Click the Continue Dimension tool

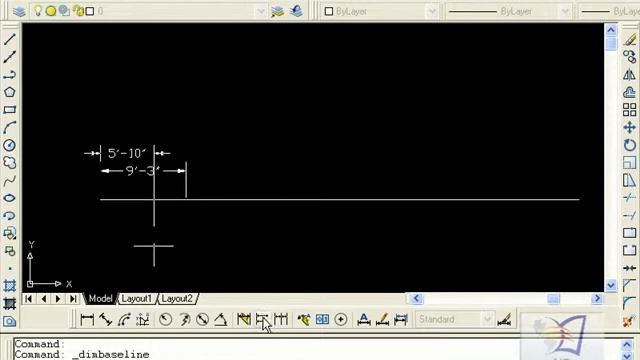tap(281, 319)
